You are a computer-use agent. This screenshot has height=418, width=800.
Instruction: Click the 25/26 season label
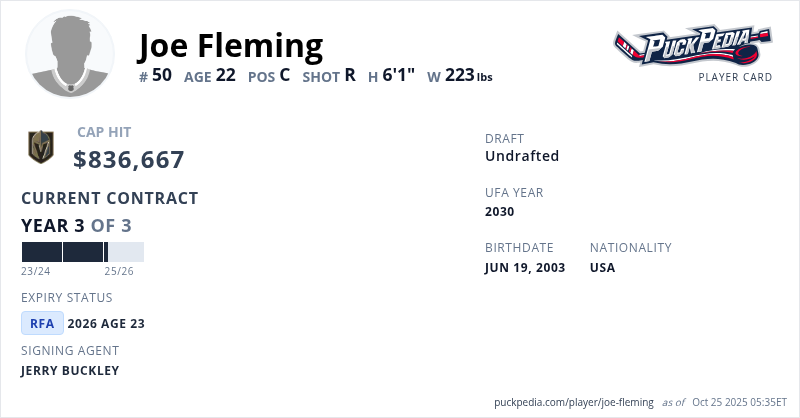[119, 271]
